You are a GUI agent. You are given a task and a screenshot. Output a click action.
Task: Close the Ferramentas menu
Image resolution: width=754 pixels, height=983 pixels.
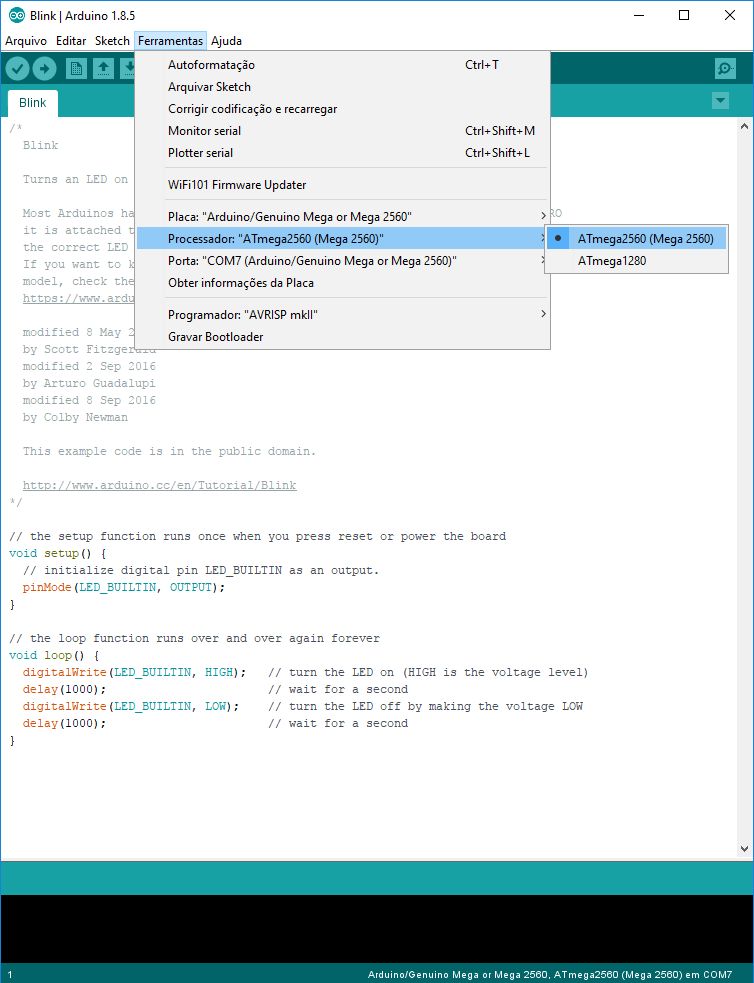pyautogui.click(x=170, y=41)
